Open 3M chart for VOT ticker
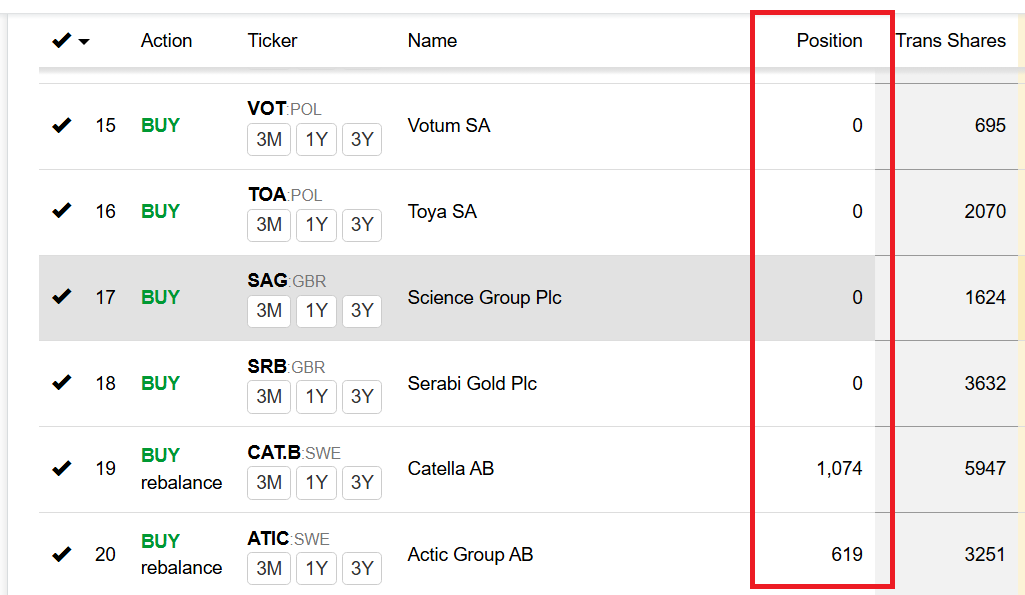 [269, 139]
